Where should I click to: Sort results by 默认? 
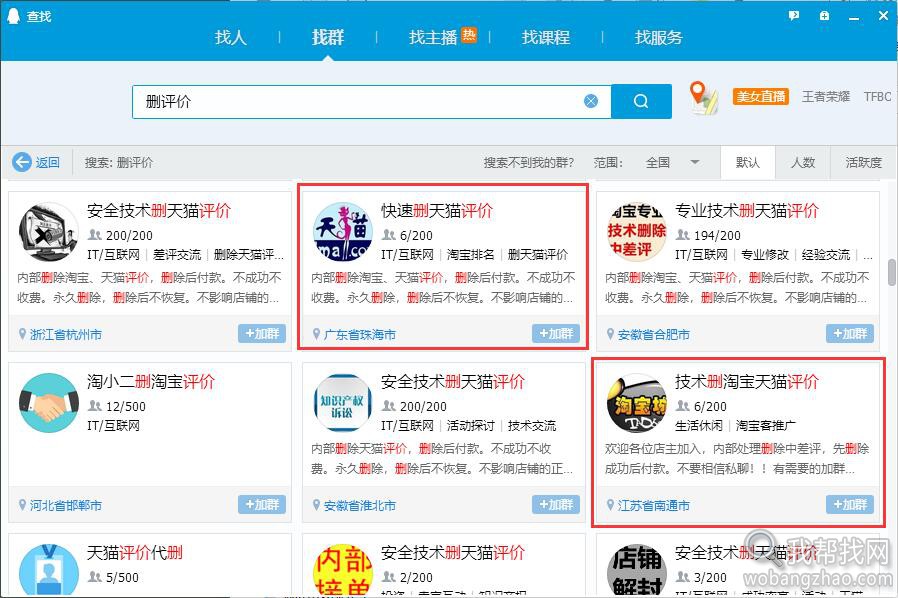(747, 163)
